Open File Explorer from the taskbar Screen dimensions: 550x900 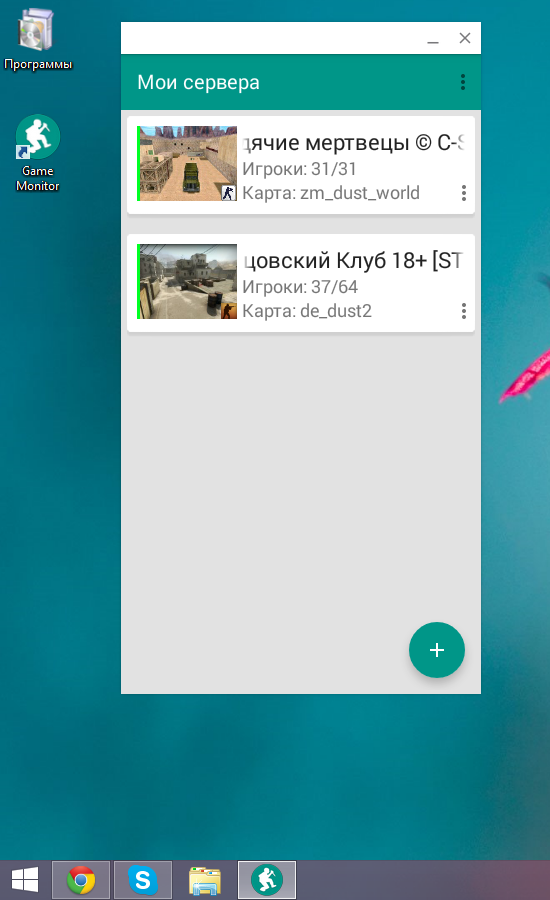pyautogui.click(x=205, y=880)
